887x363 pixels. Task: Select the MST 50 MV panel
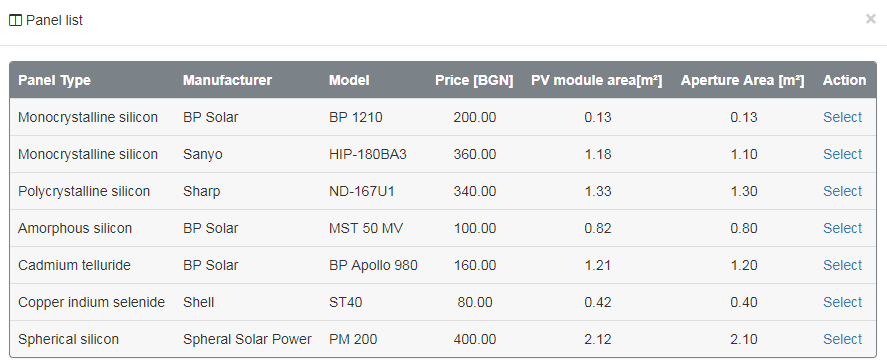(842, 228)
